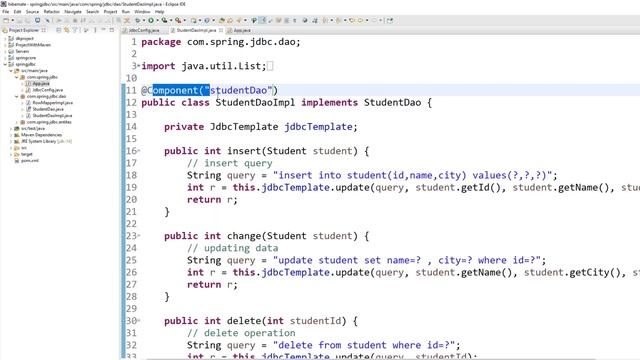Collapse the delete method fold at line 30

tap(139, 320)
